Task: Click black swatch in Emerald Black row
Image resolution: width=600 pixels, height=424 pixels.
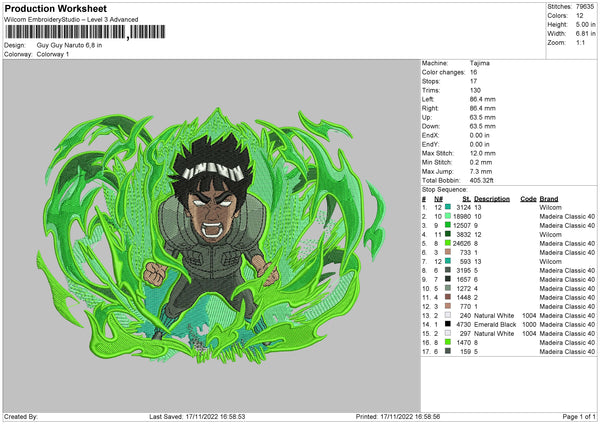Action: click(448, 324)
